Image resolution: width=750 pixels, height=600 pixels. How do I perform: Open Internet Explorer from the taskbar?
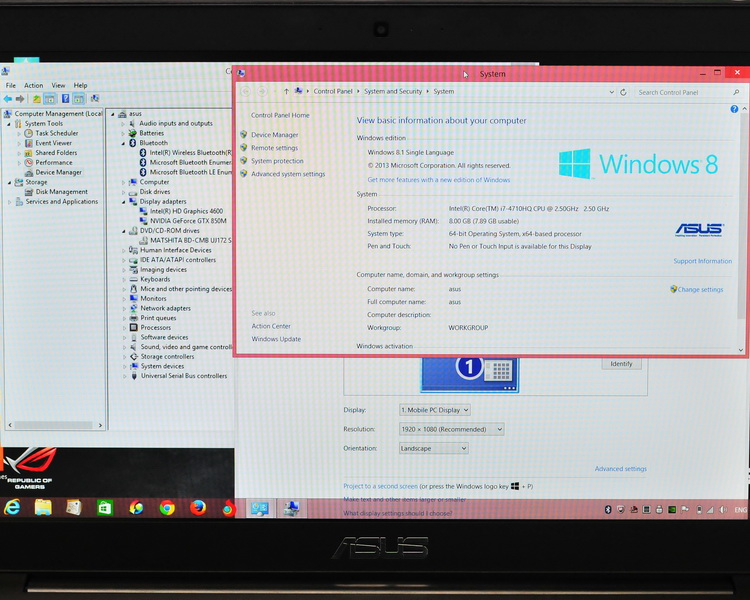pyautogui.click(x=12, y=508)
